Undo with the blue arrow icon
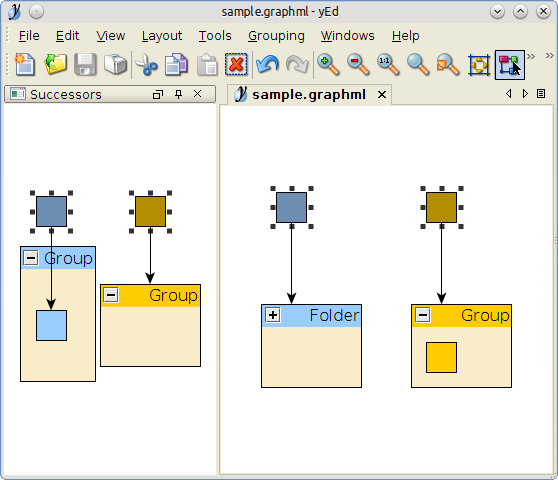558x480 pixels. click(x=267, y=64)
